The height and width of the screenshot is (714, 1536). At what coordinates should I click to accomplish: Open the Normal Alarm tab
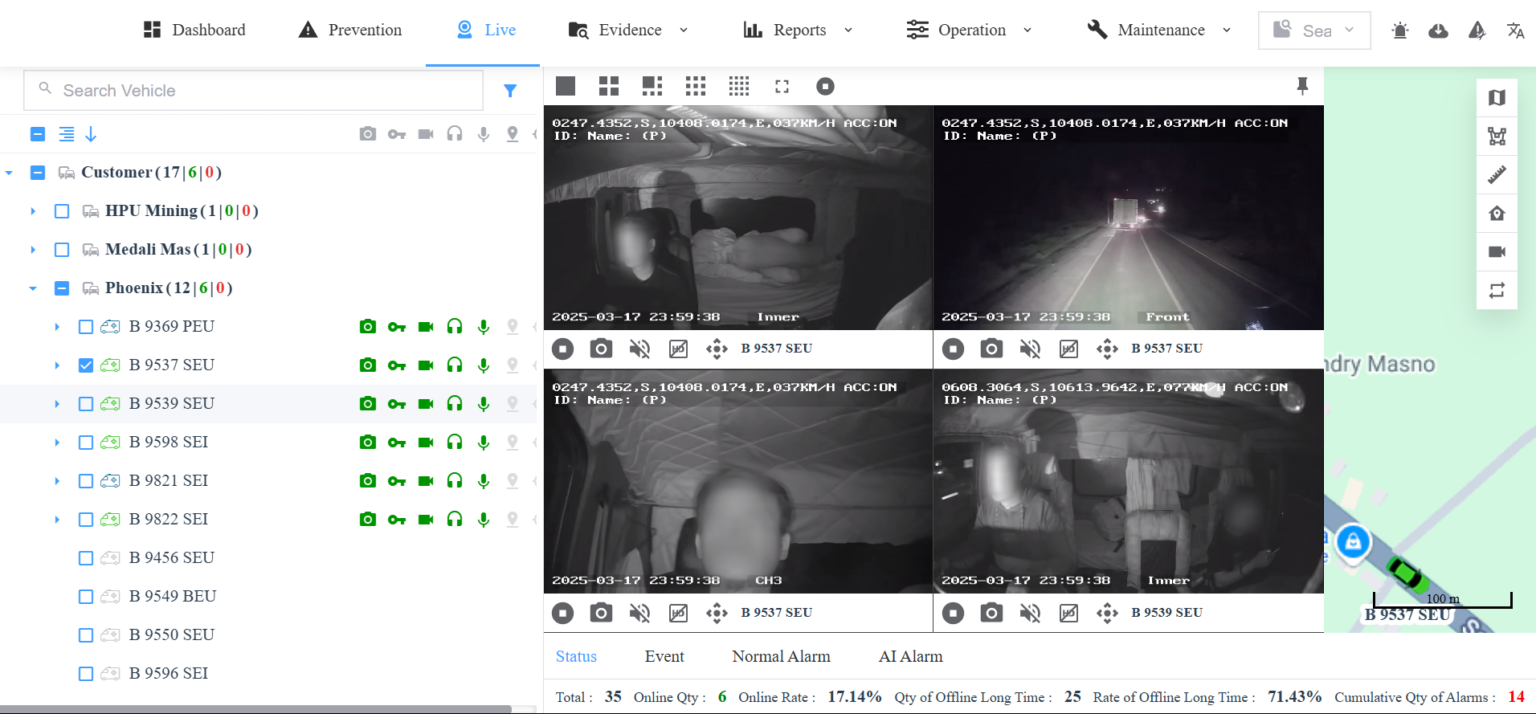[x=781, y=656]
